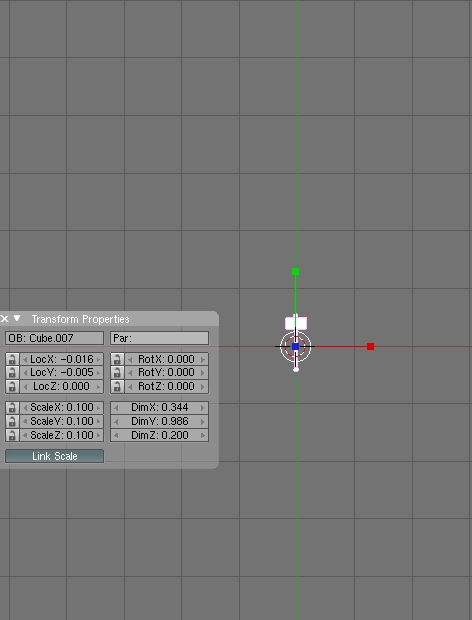Toggle the LocX lock icon
The height and width of the screenshot is (620, 472).
tap(12, 359)
